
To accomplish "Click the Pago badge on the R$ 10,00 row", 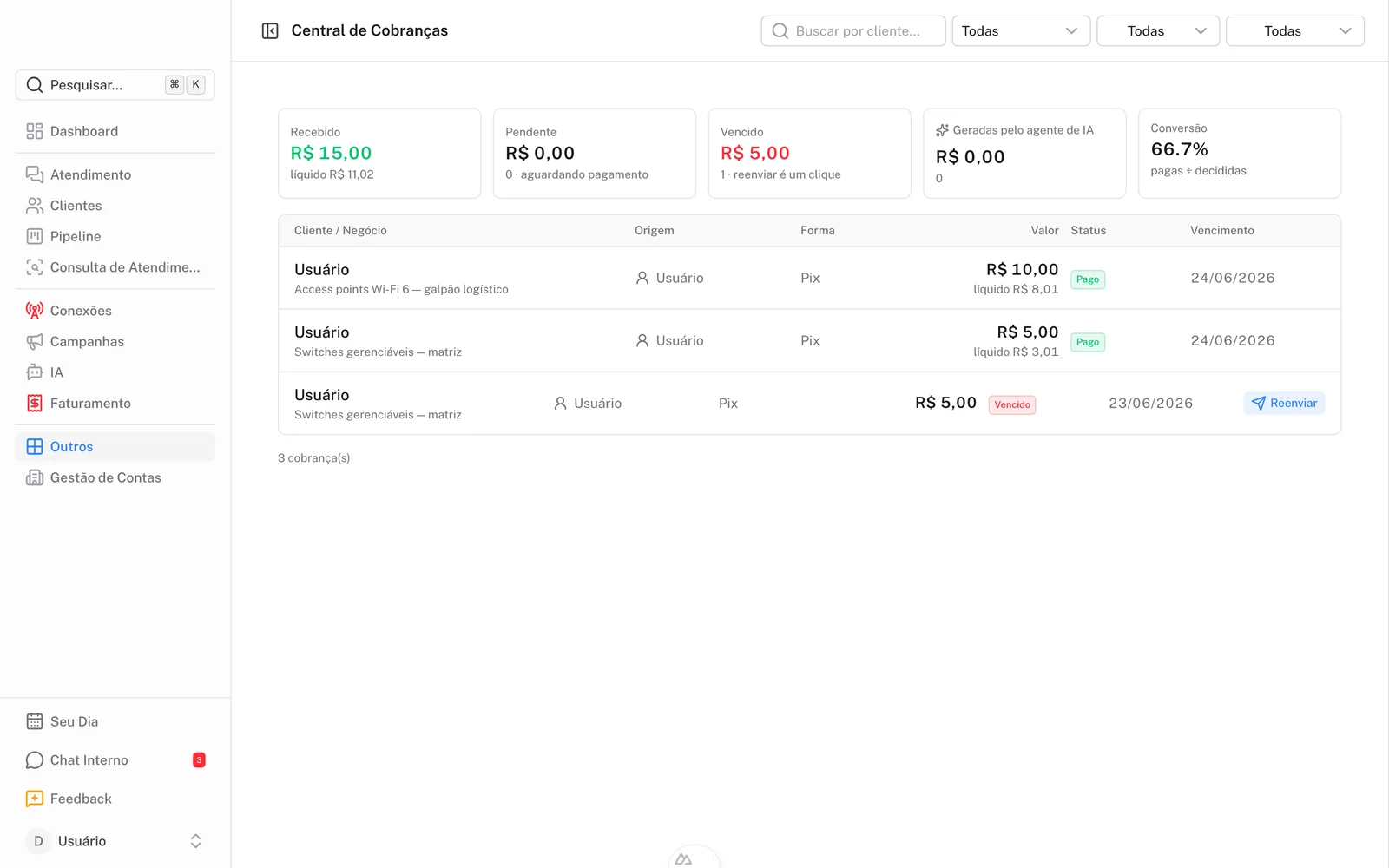I will [1088, 279].
